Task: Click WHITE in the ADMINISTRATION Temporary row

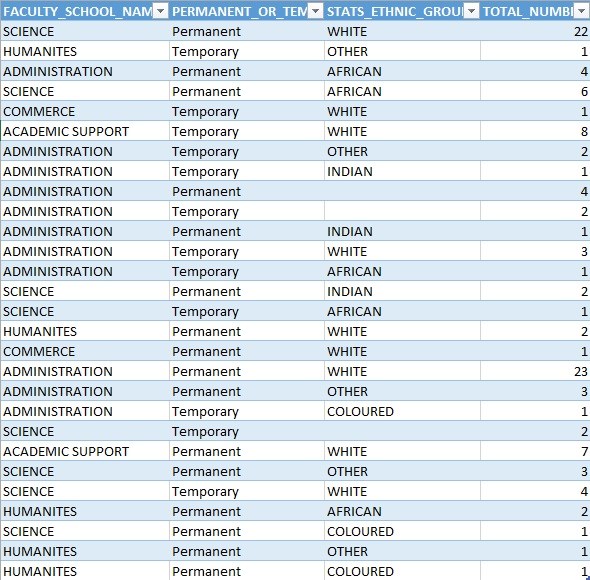Action: [347, 252]
